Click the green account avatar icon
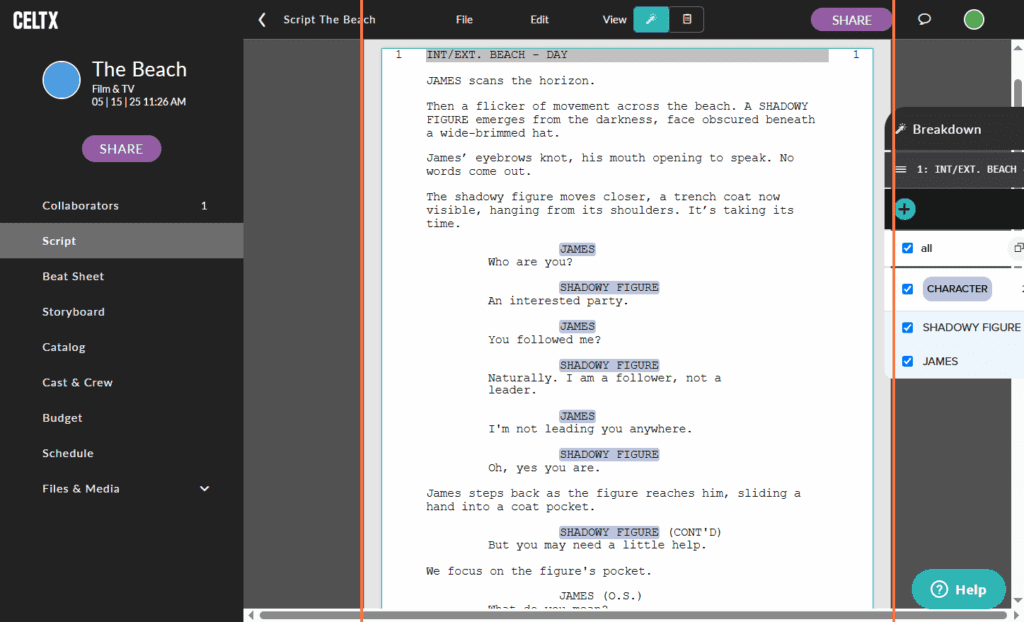Screen dimensions: 1024x622 click(973, 19)
